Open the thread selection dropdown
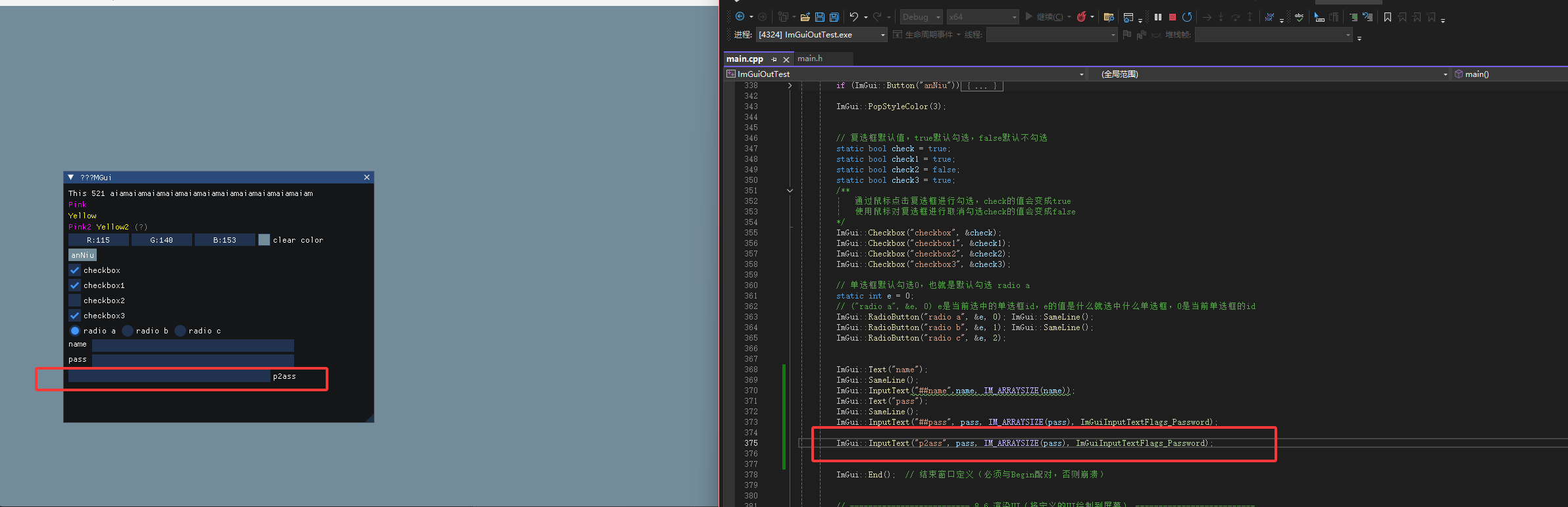The width and height of the screenshot is (1568, 507). [1051, 35]
